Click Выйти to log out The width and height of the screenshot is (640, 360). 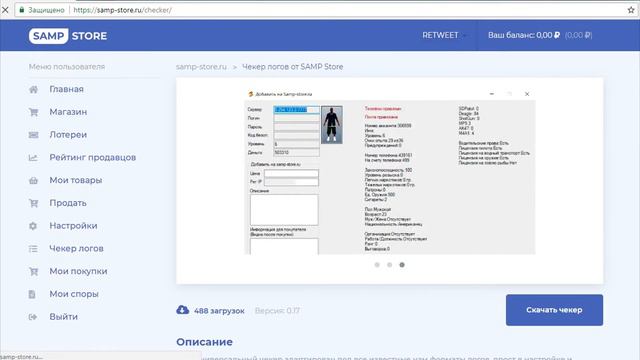64,317
